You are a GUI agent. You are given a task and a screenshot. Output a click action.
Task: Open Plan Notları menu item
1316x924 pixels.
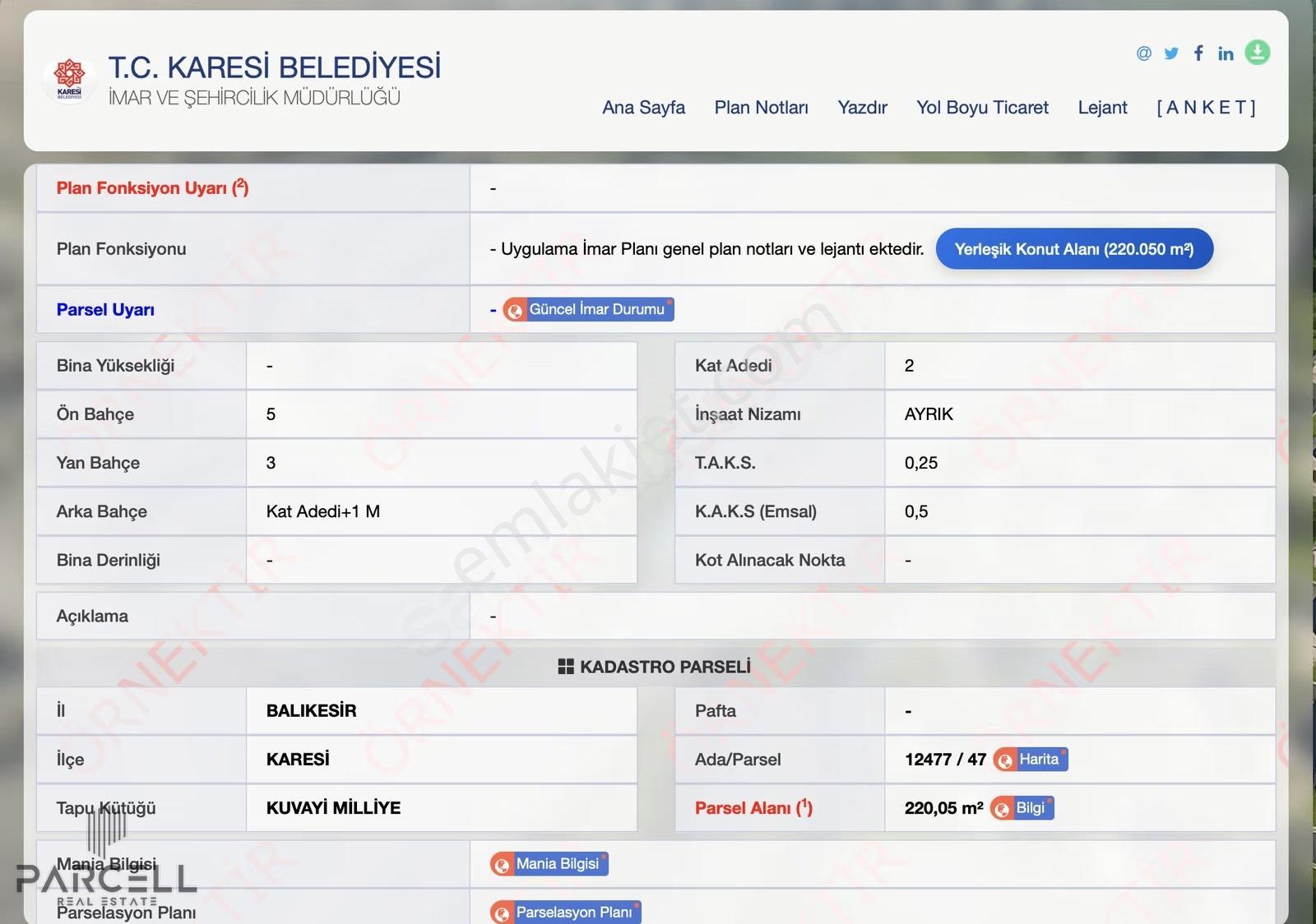coord(761,108)
